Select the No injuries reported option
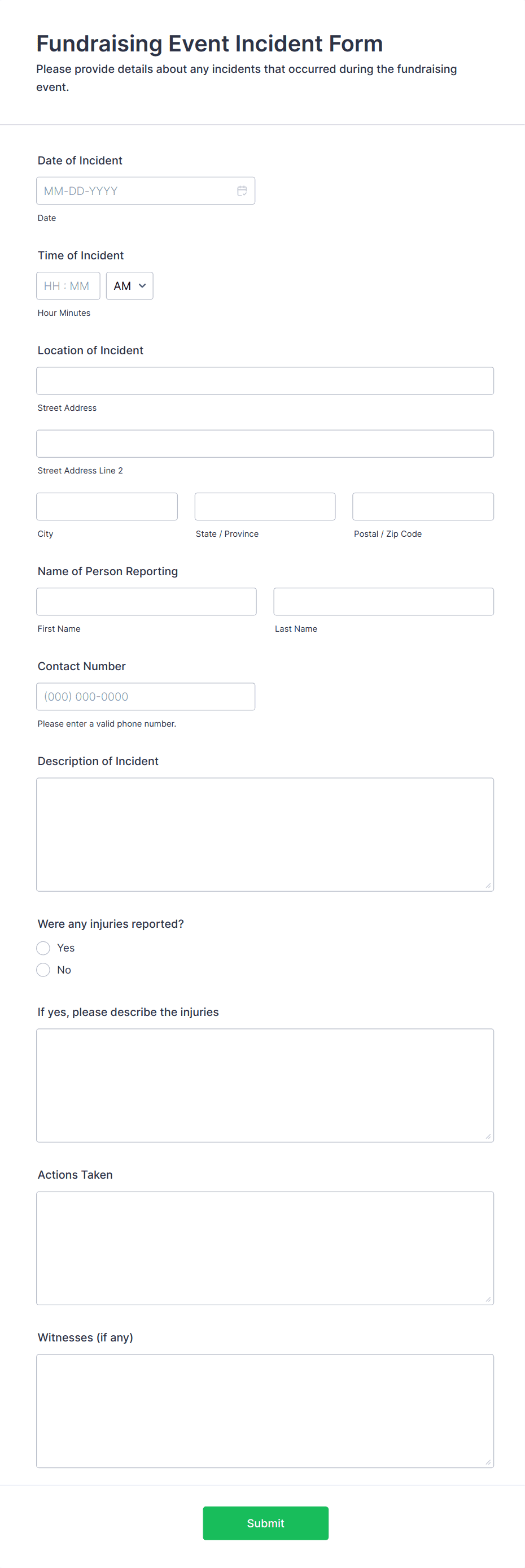The width and height of the screenshot is (525, 1568). [x=42, y=970]
